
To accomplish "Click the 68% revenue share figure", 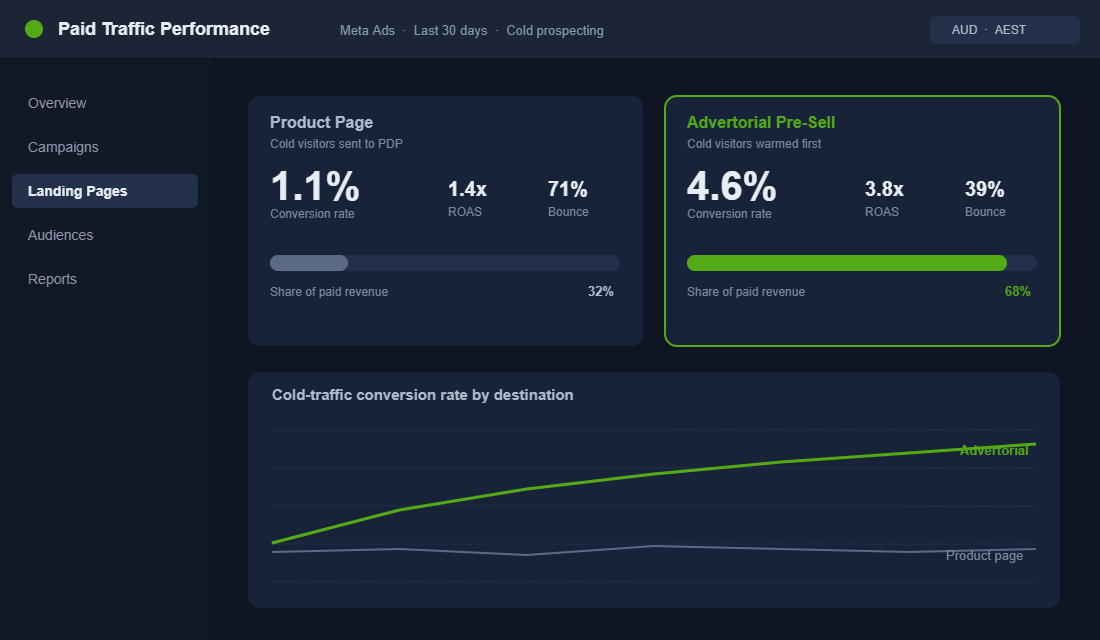I will pyautogui.click(x=1017, y=291).
